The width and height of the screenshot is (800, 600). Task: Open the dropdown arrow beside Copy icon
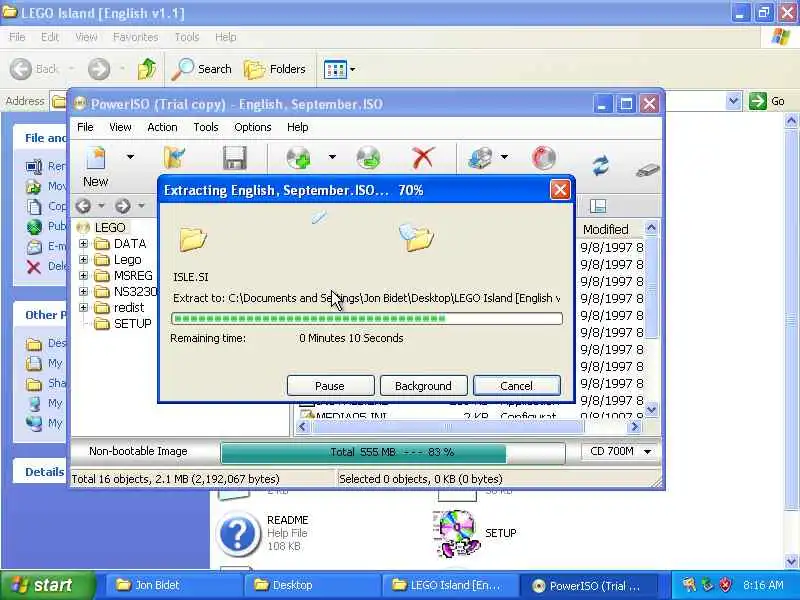point(504,157)
